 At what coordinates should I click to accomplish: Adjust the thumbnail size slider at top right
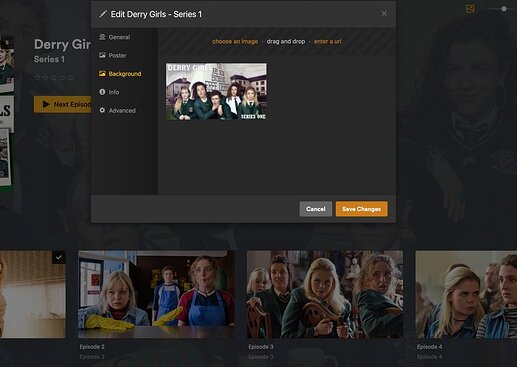coord(504,9)
